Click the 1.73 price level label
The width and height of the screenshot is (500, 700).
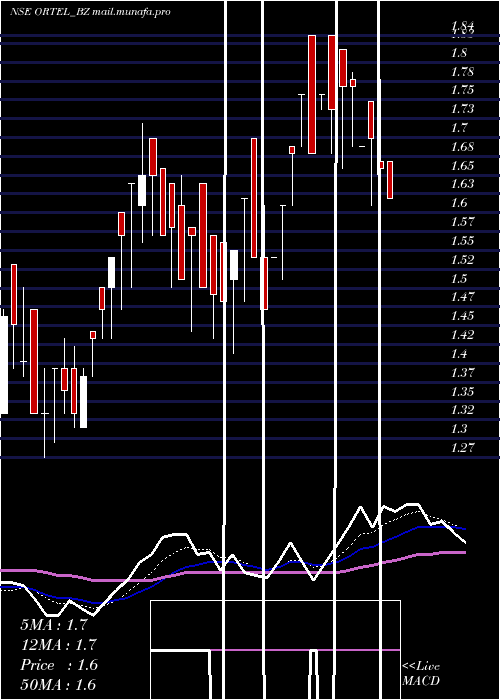pyautogui.click(x=462, y=109)
